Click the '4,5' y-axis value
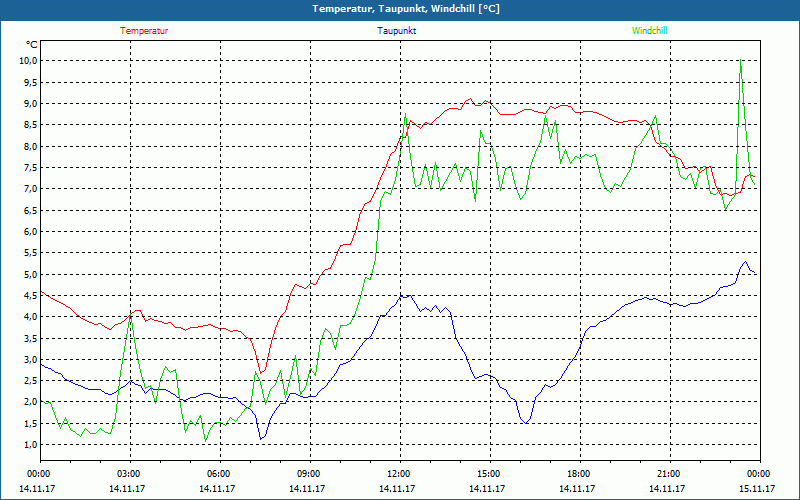 tap(31, 295)
